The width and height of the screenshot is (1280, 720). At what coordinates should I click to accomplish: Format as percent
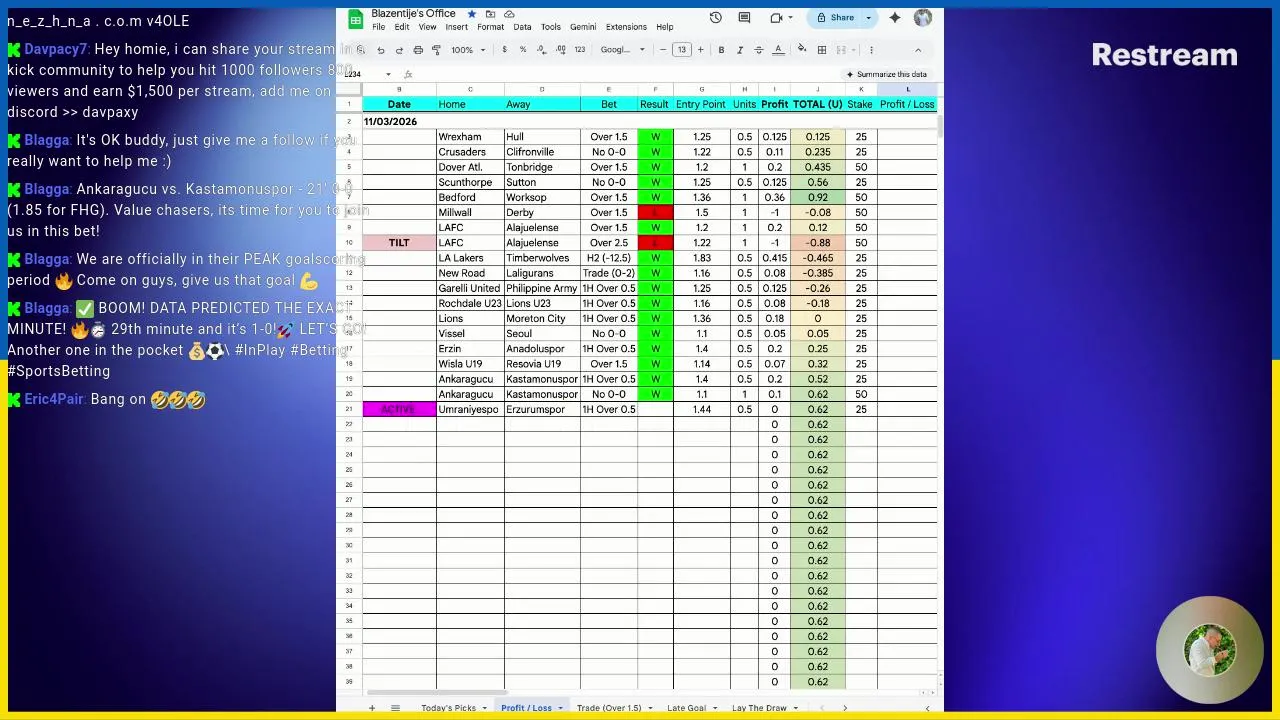[522, 50]
